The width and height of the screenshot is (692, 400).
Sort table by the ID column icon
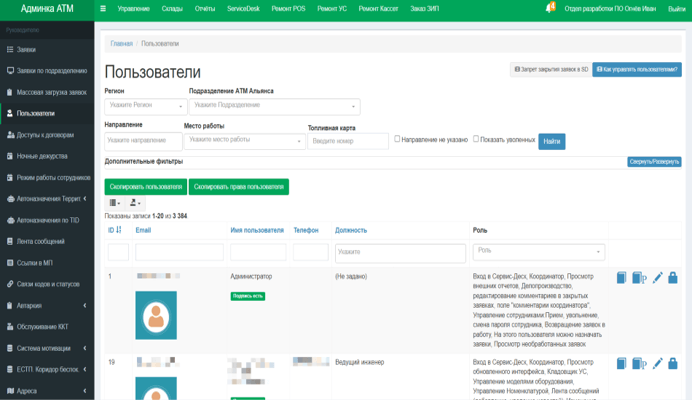(x=118, y=230)
